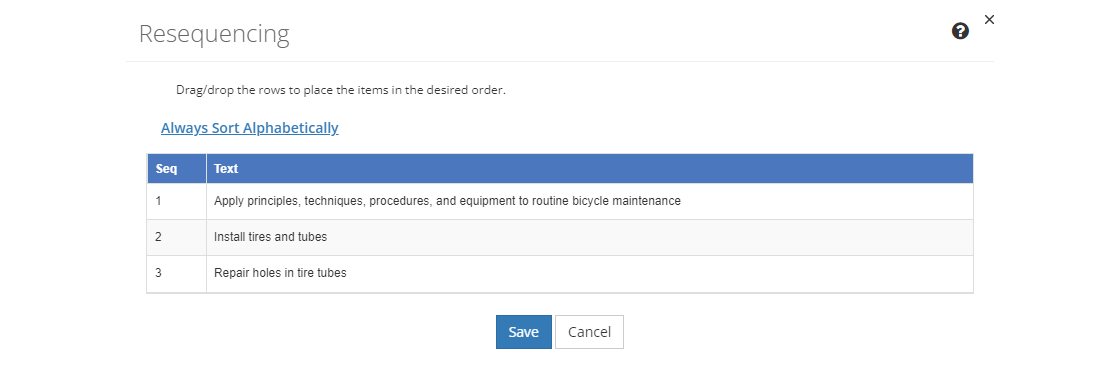The width and height of the screenshot is (1120, 371).
Task: Select the Text column header
Action: 589,169
